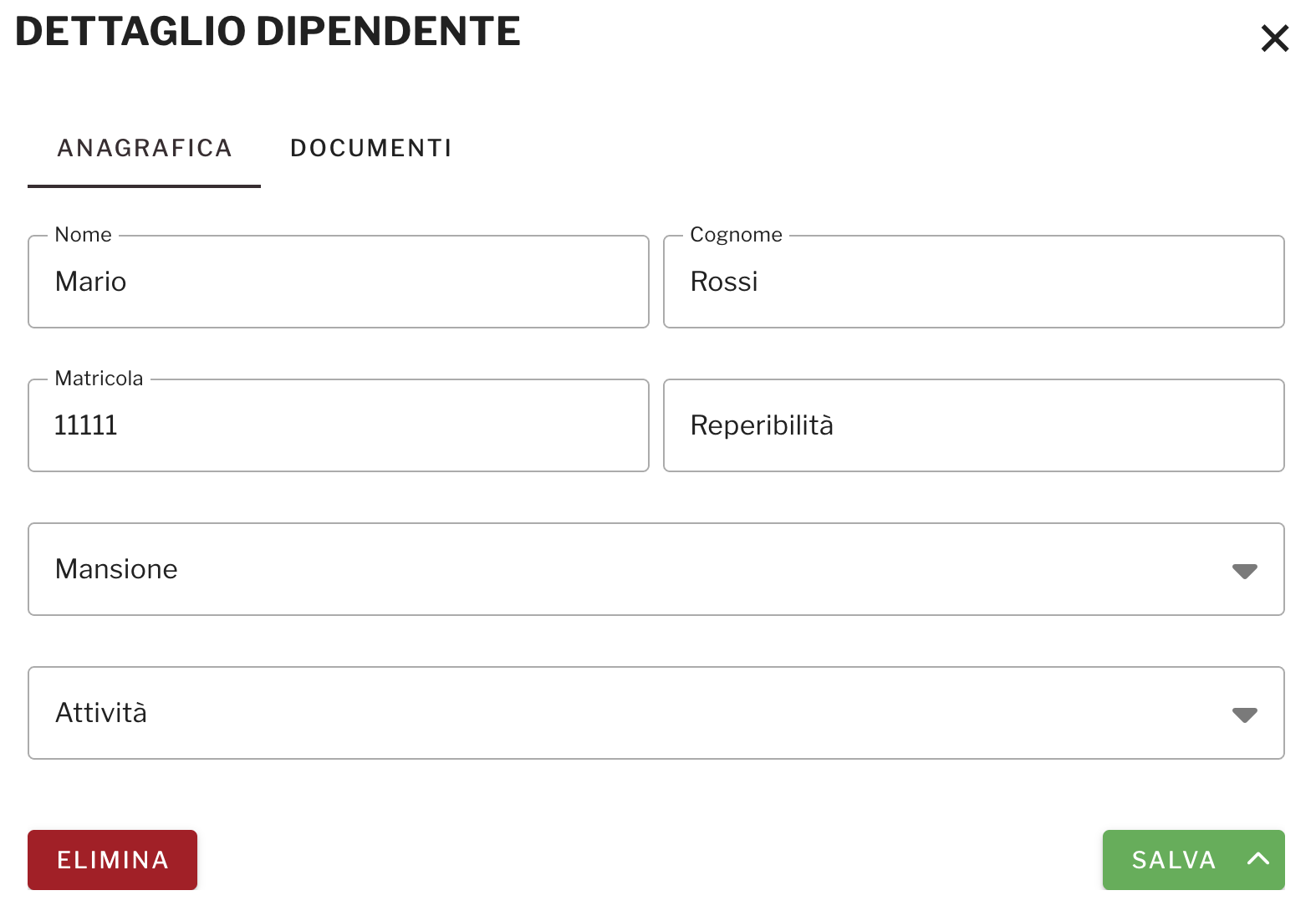1316x921 pixels.
Task: Close the Dettaglio Dipendente dialog
Action: pos(1275,38)
